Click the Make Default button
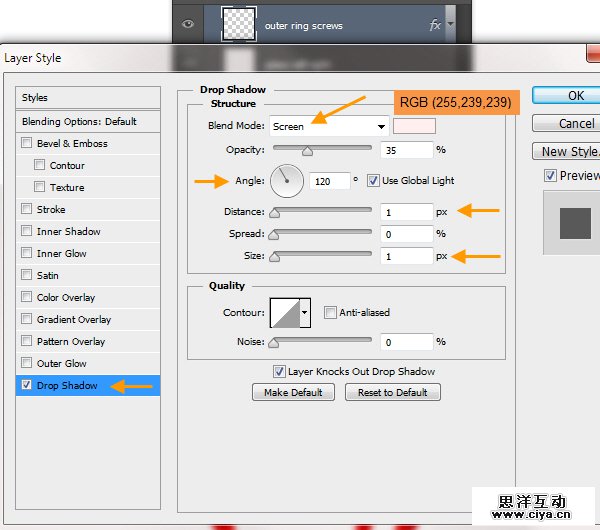Viewport: 600px width, 530px height. click(293, 393)
